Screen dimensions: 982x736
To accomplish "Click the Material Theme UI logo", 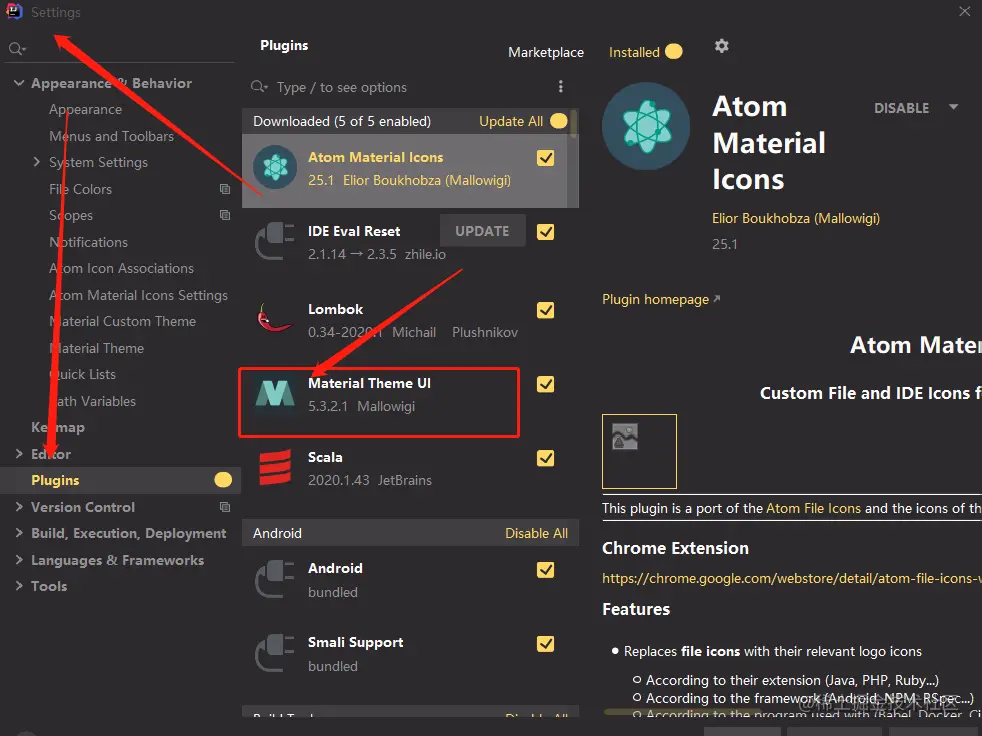I will pyautogui.click(x=275, y=393).
